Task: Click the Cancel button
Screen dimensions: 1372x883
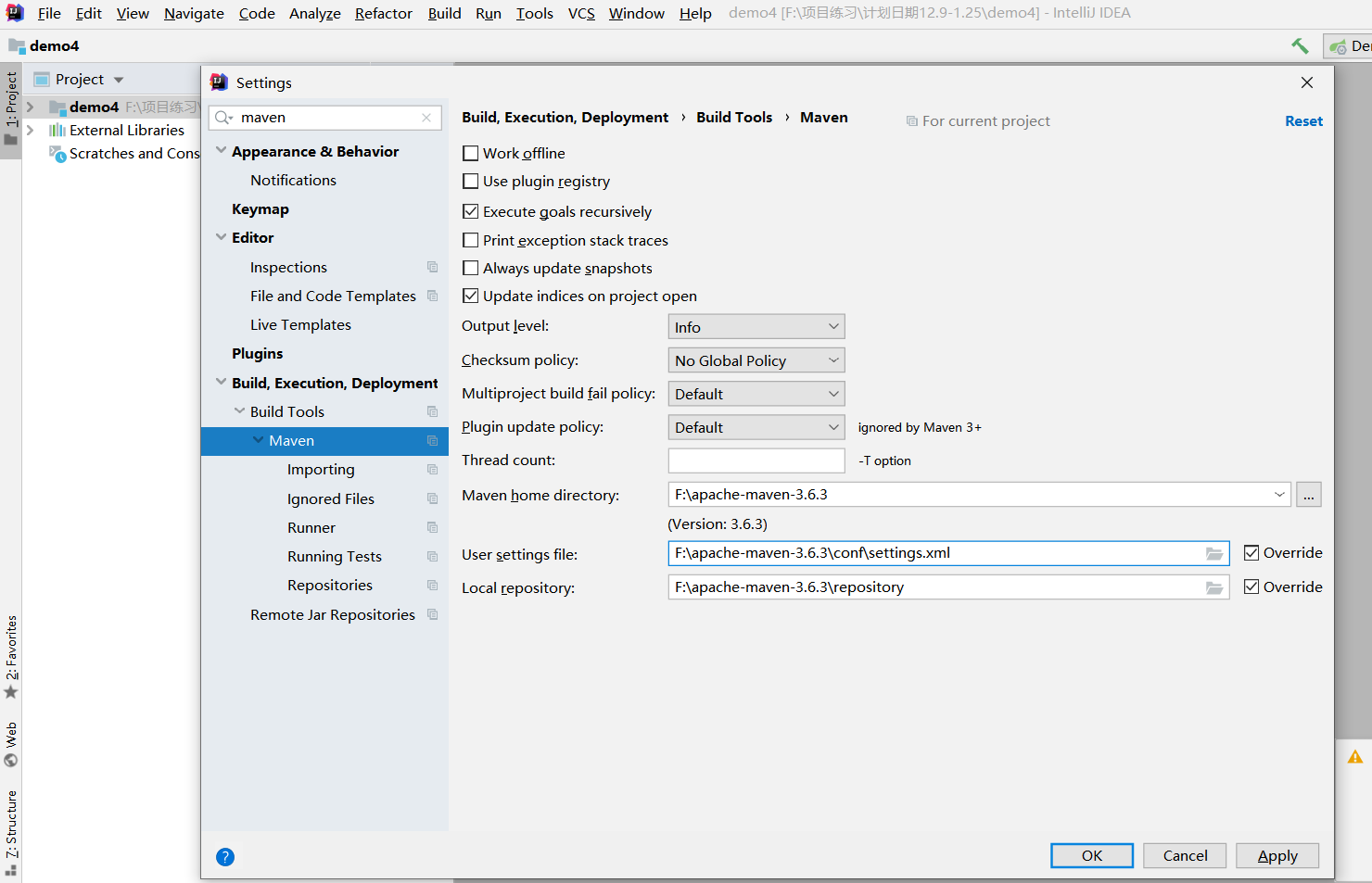Action: (x=1185, y=855)
